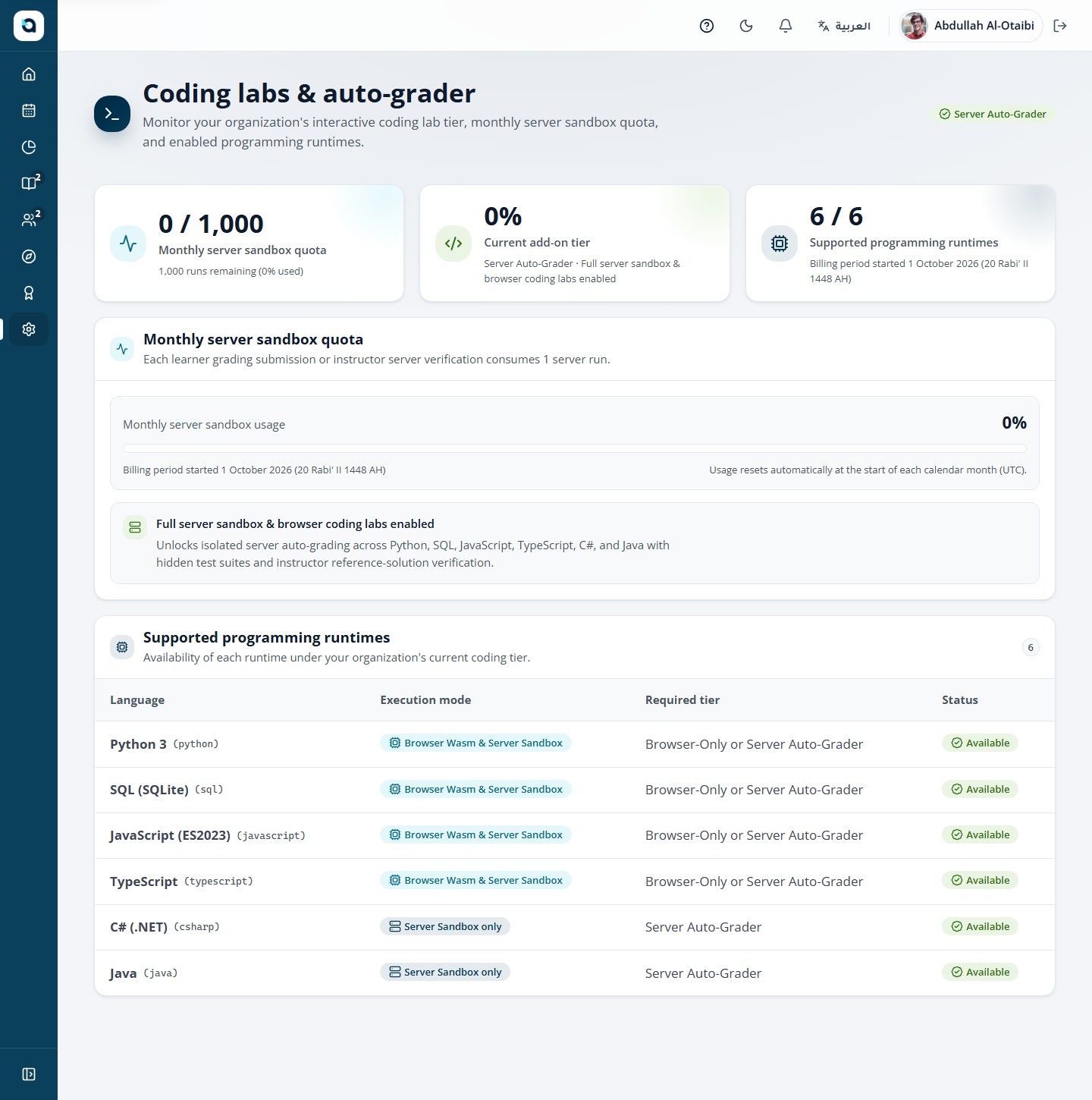Screen dimensions: 1092x1100
Task: Click the activity pulse icon in quota card
Action: click(x=128, y=244)
